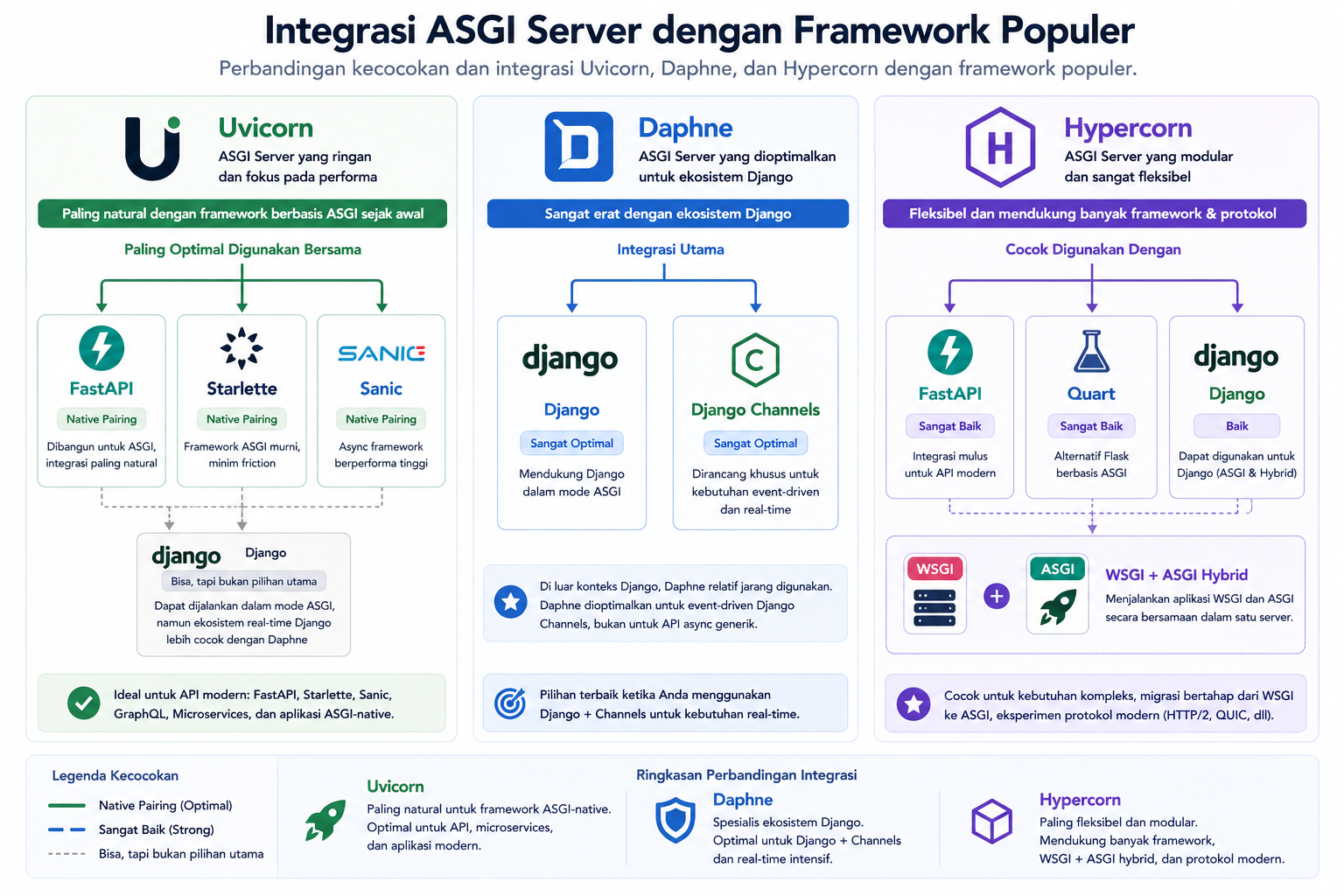The image size is (1344, 896).
Task: Click the 'Quart' card label
Action: [x=1091, y=394]
